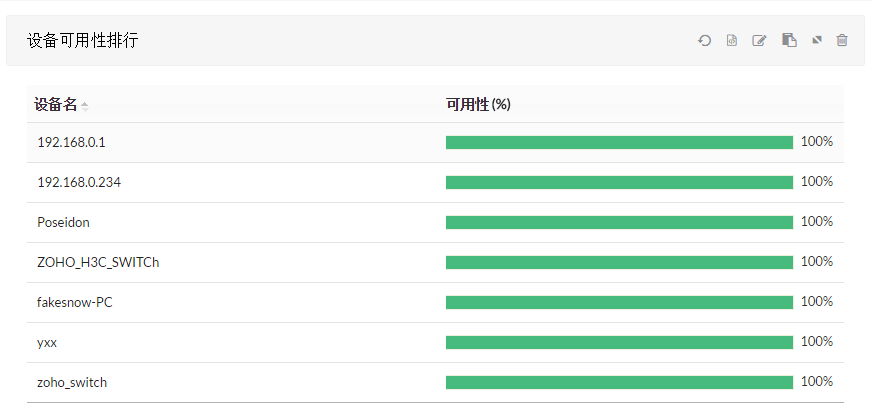
Task: Open device 192.168.0.234
Action: pos(79,183)
